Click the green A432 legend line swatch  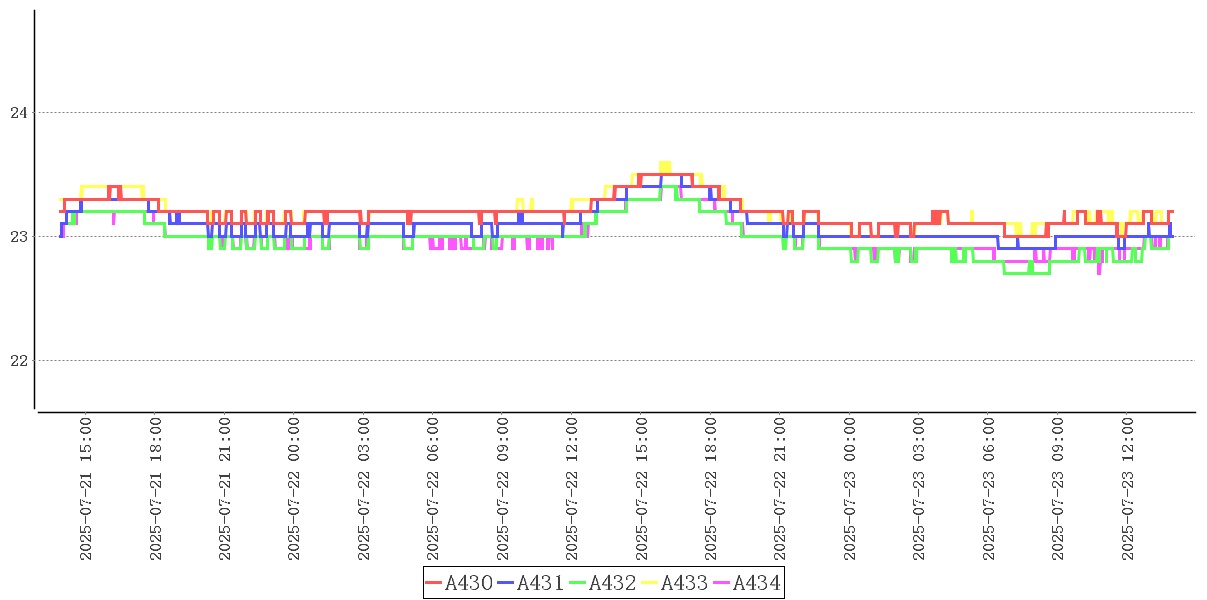click(x=578, y=583)
